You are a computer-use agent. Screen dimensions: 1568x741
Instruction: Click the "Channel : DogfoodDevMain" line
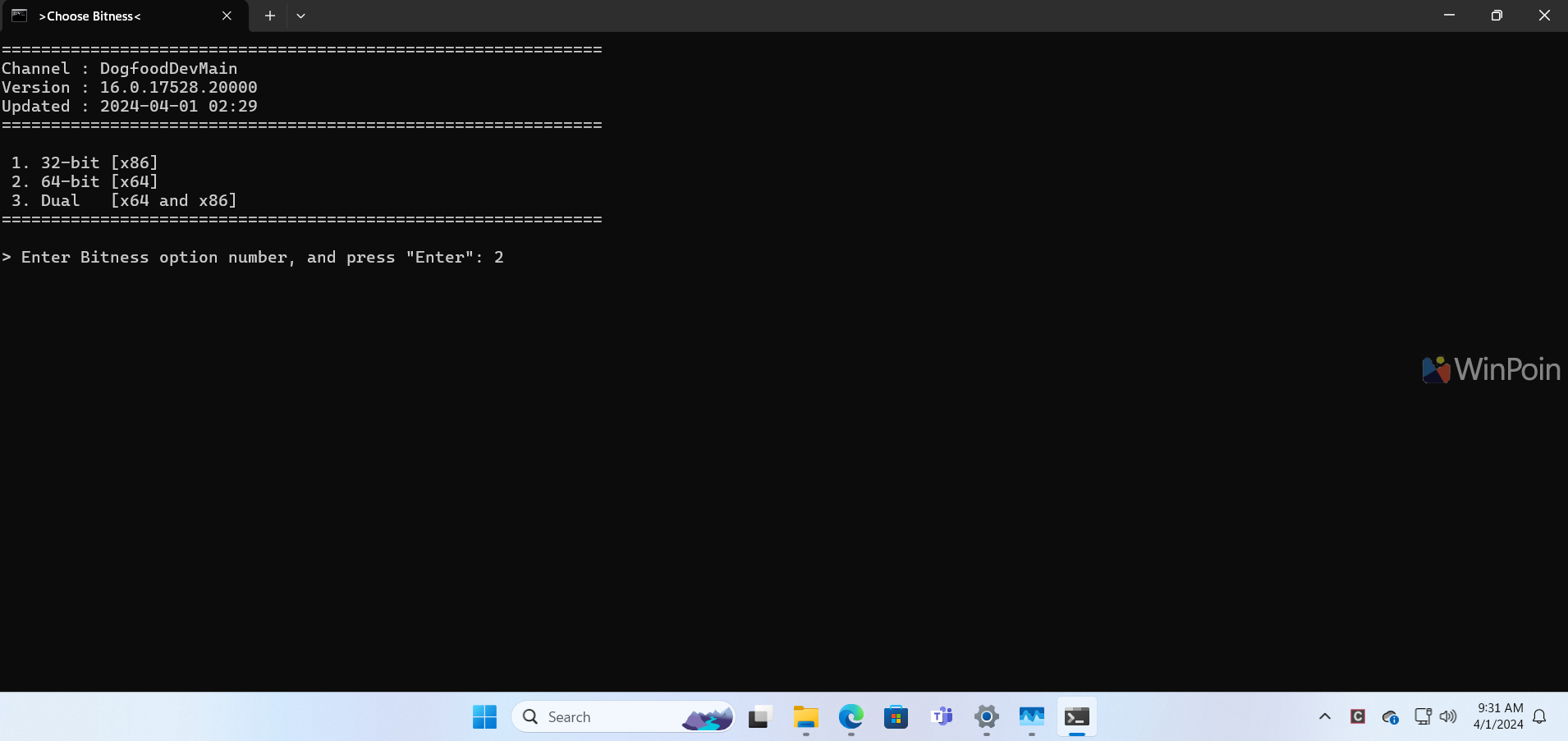click(x=120, y=68)
